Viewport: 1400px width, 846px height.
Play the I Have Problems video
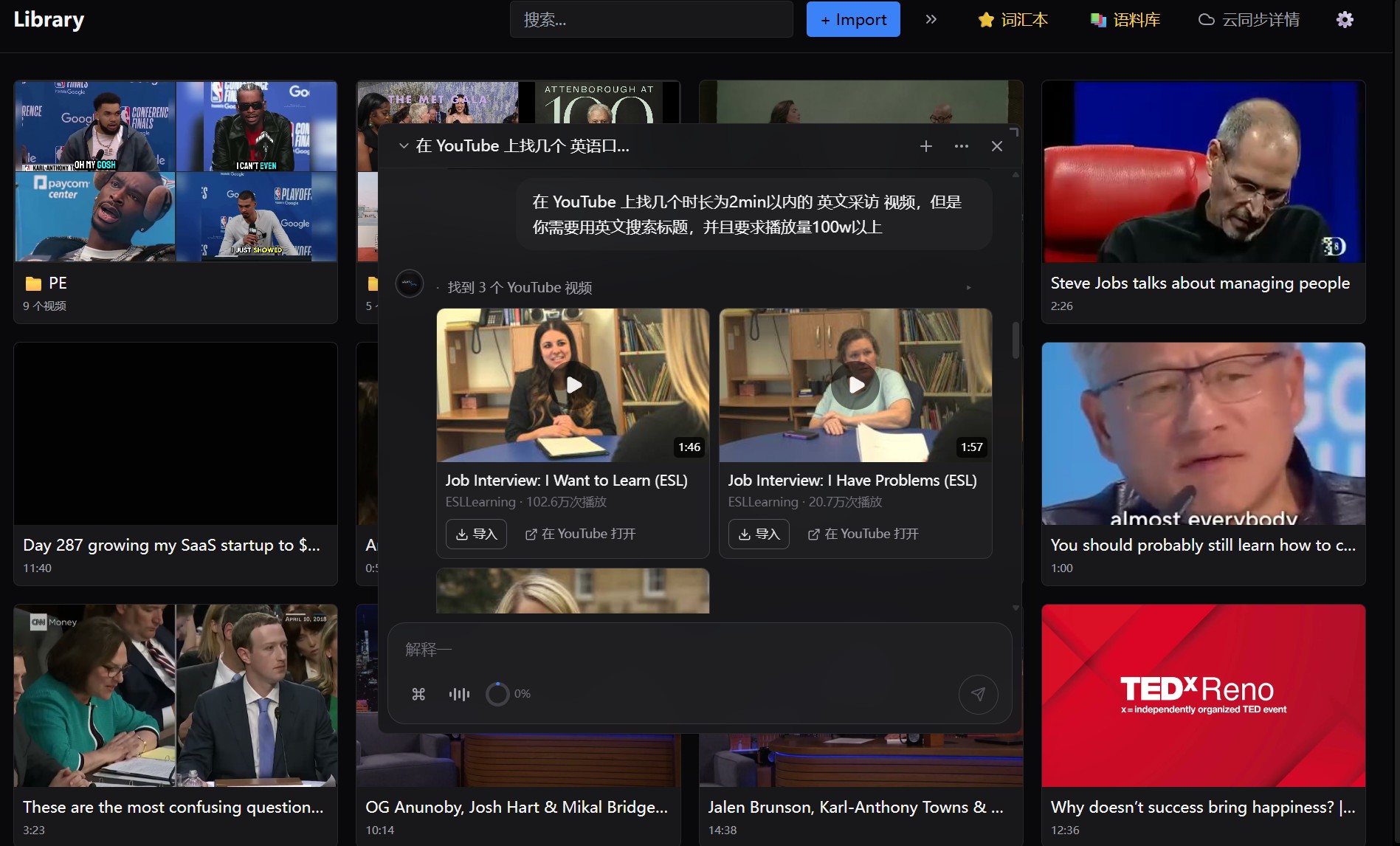(x=855, y=385)
